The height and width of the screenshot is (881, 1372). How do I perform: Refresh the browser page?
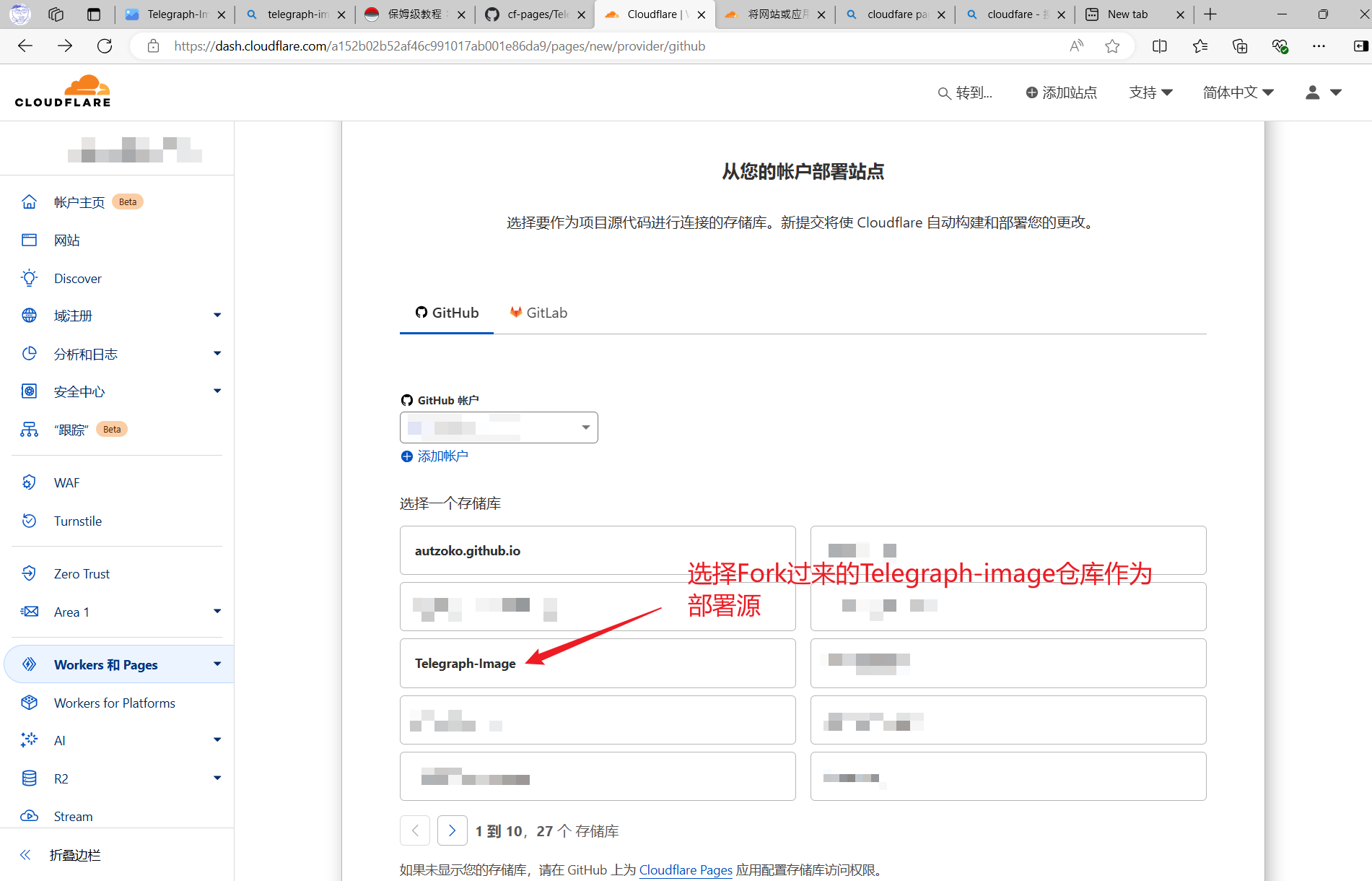[105, 46]
